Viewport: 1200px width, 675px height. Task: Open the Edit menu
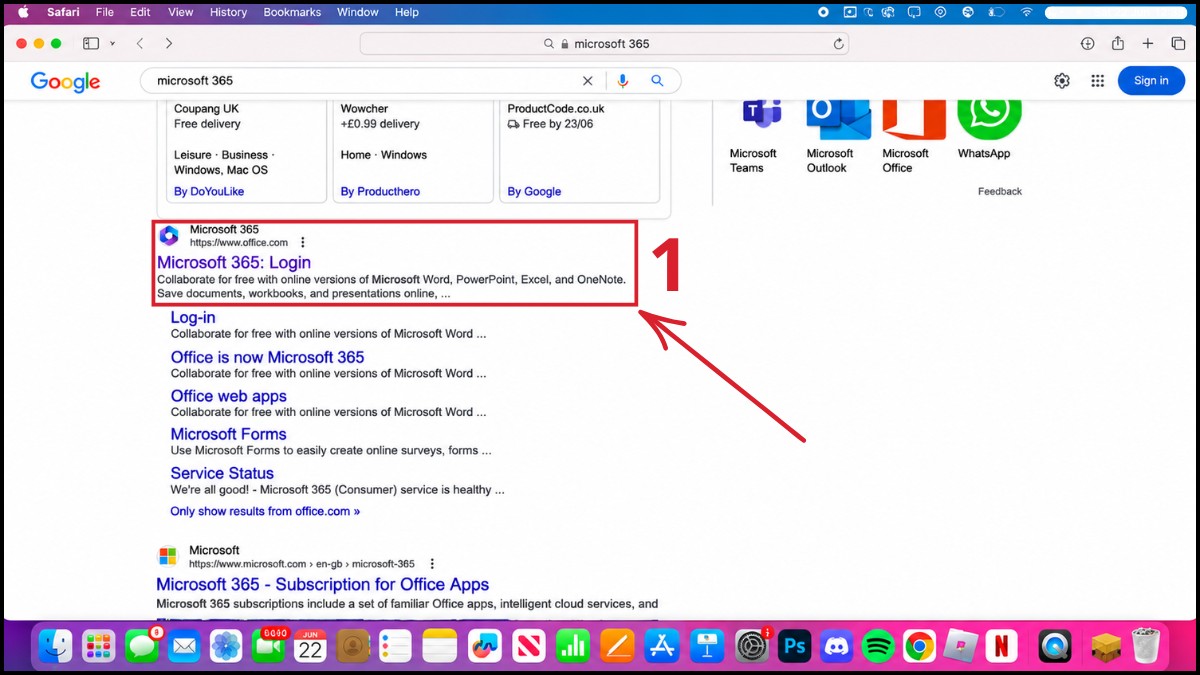[140, 12]
